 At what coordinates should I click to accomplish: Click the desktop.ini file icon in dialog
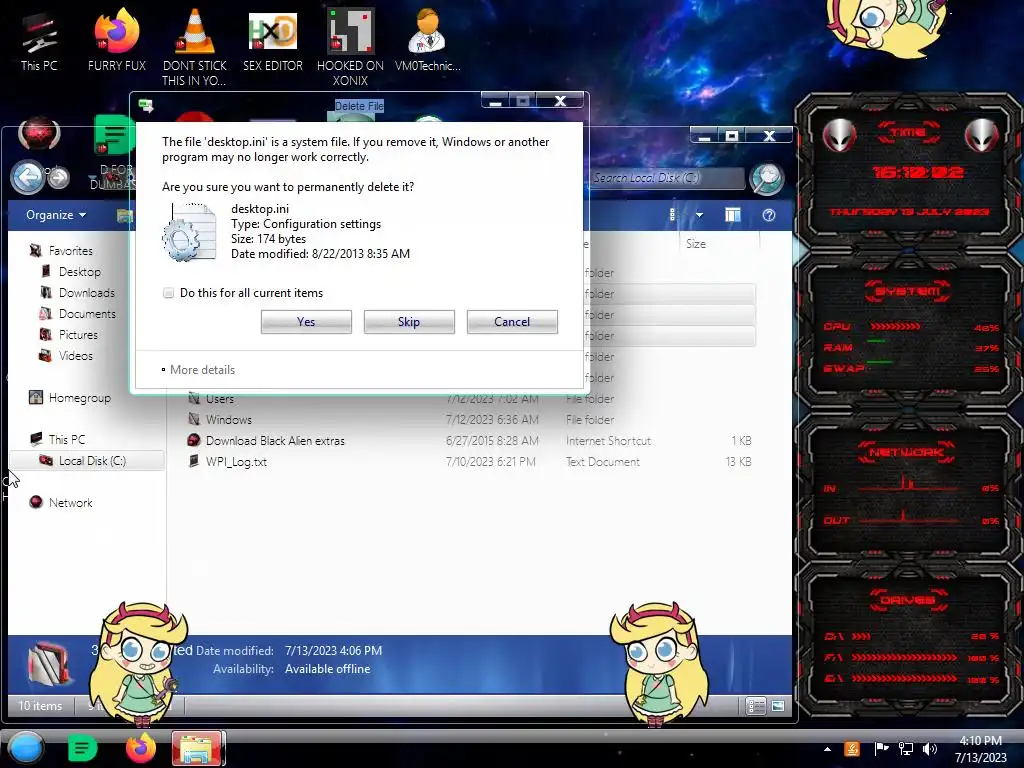click(189, 232)
